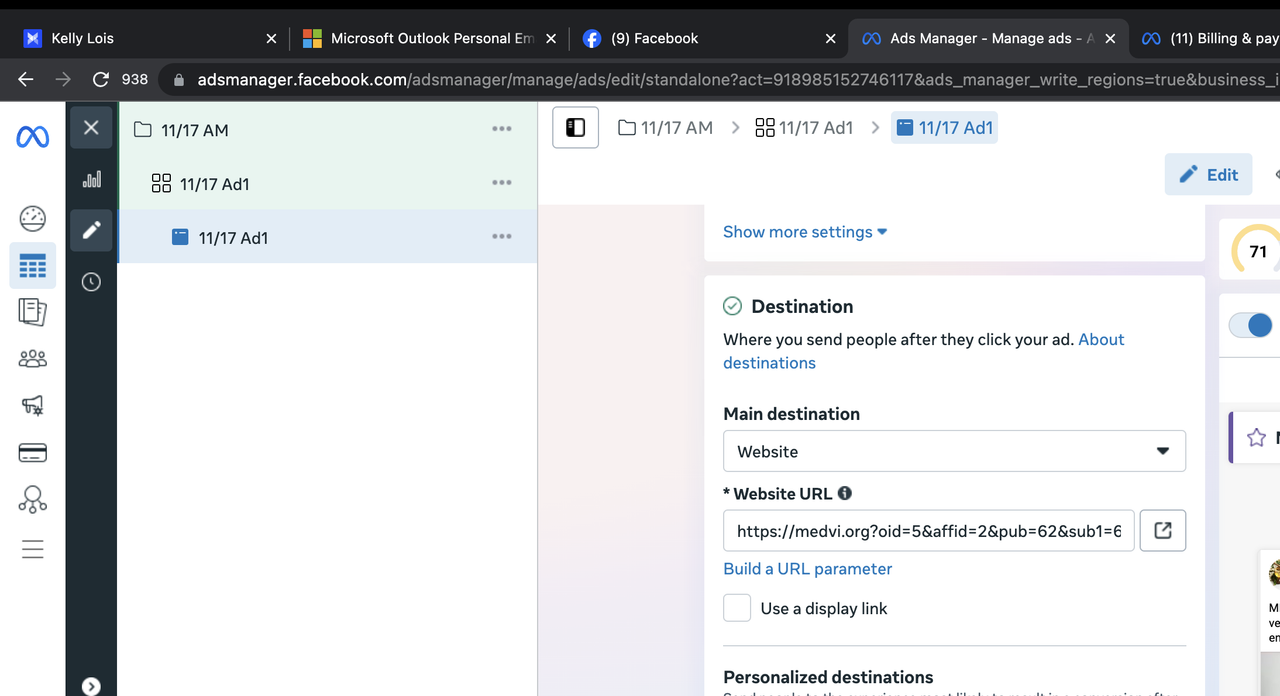Image resolution: width=1280 pixels, height=696 pixels.
Task: Check Use a display link checkbox
Action: (737, 608)
